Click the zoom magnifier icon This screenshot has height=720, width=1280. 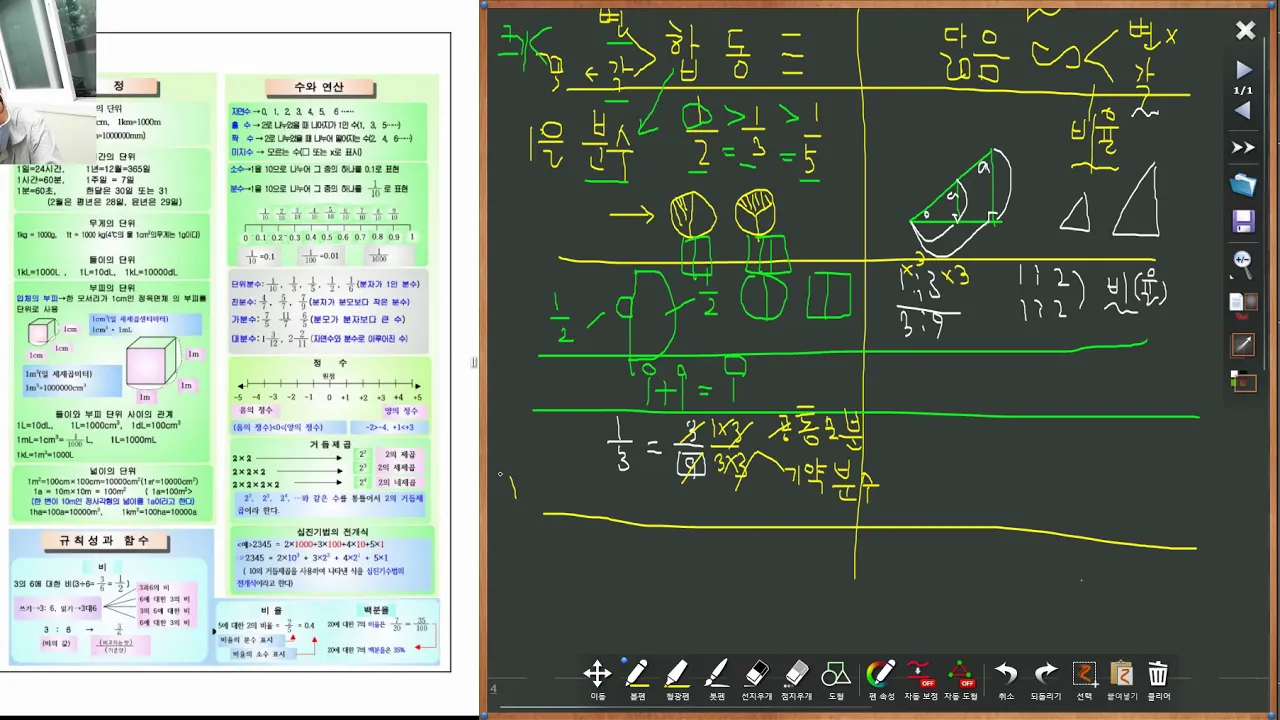[x=1243, y=262]
